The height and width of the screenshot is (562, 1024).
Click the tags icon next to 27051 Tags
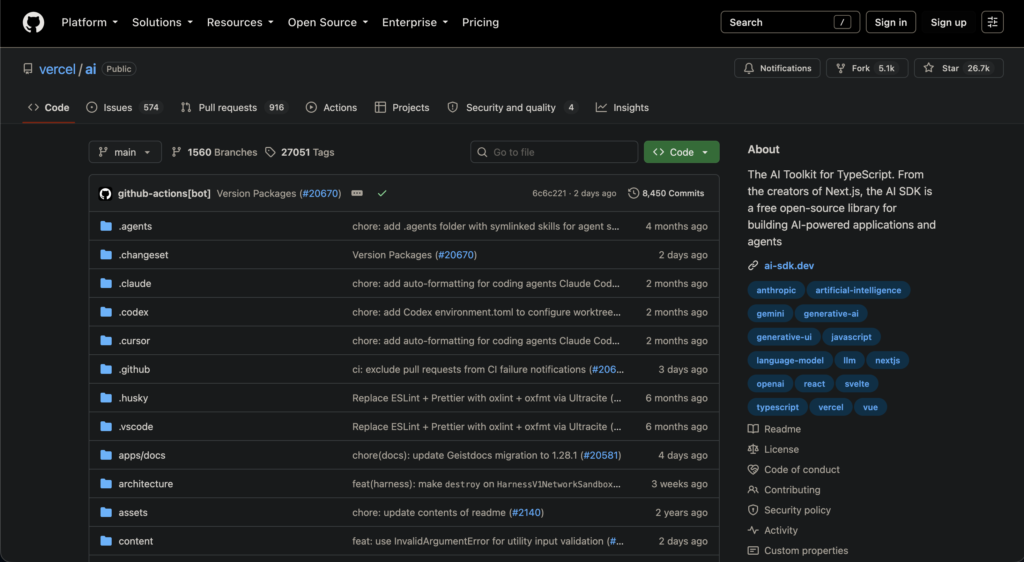coord(270,152)
